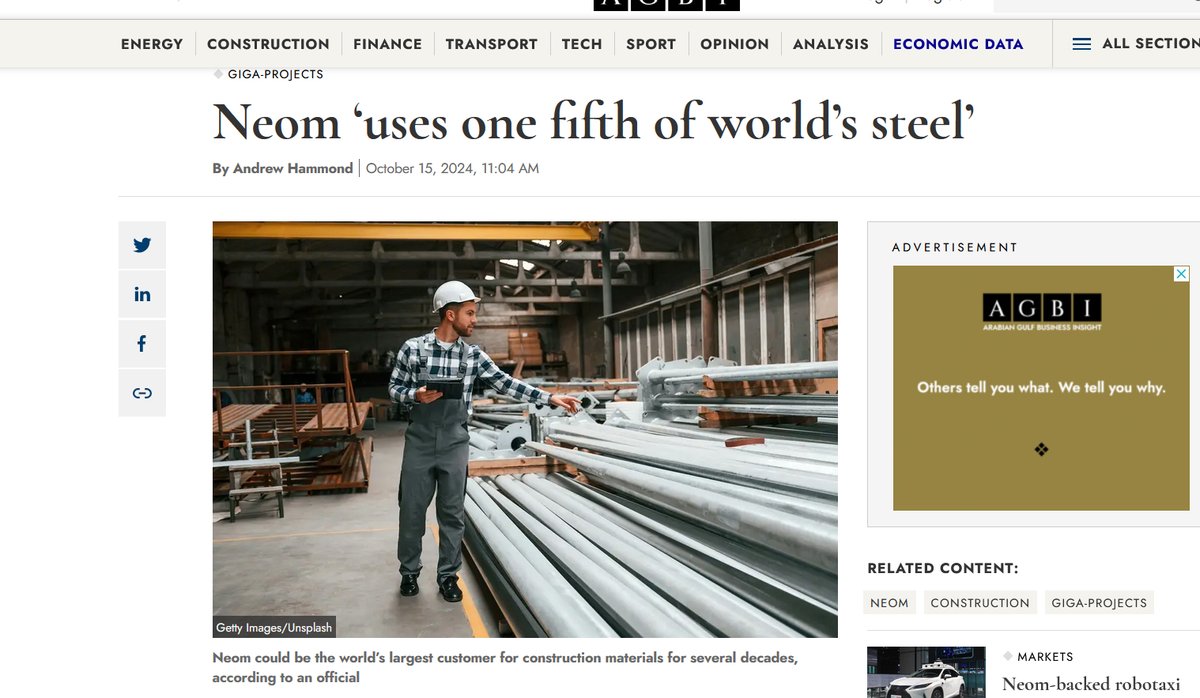Close the AGBI advertisement

(x=1181, y=274)
